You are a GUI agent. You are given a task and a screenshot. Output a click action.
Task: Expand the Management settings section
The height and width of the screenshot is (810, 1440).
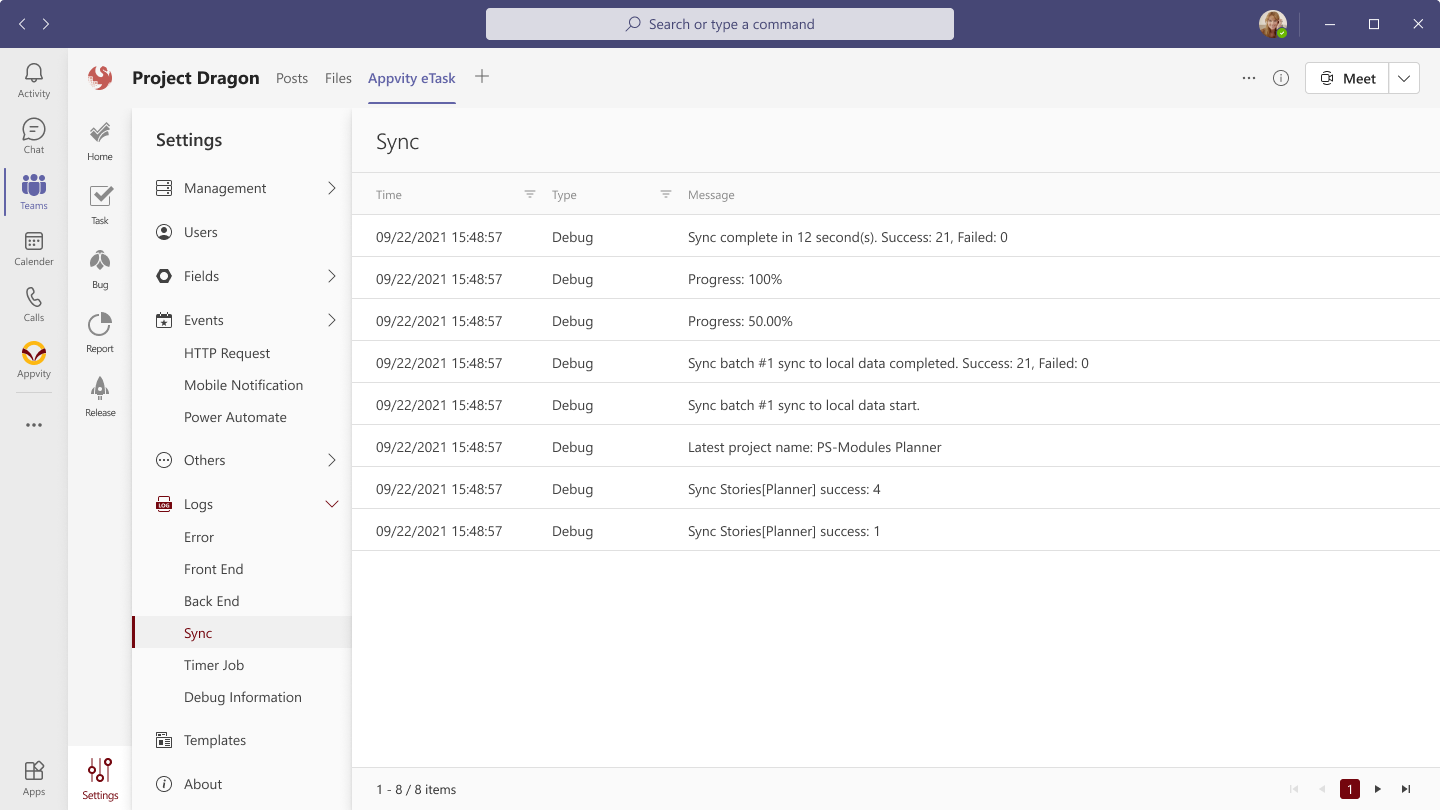pyautogui.click(x=332, y=188)
